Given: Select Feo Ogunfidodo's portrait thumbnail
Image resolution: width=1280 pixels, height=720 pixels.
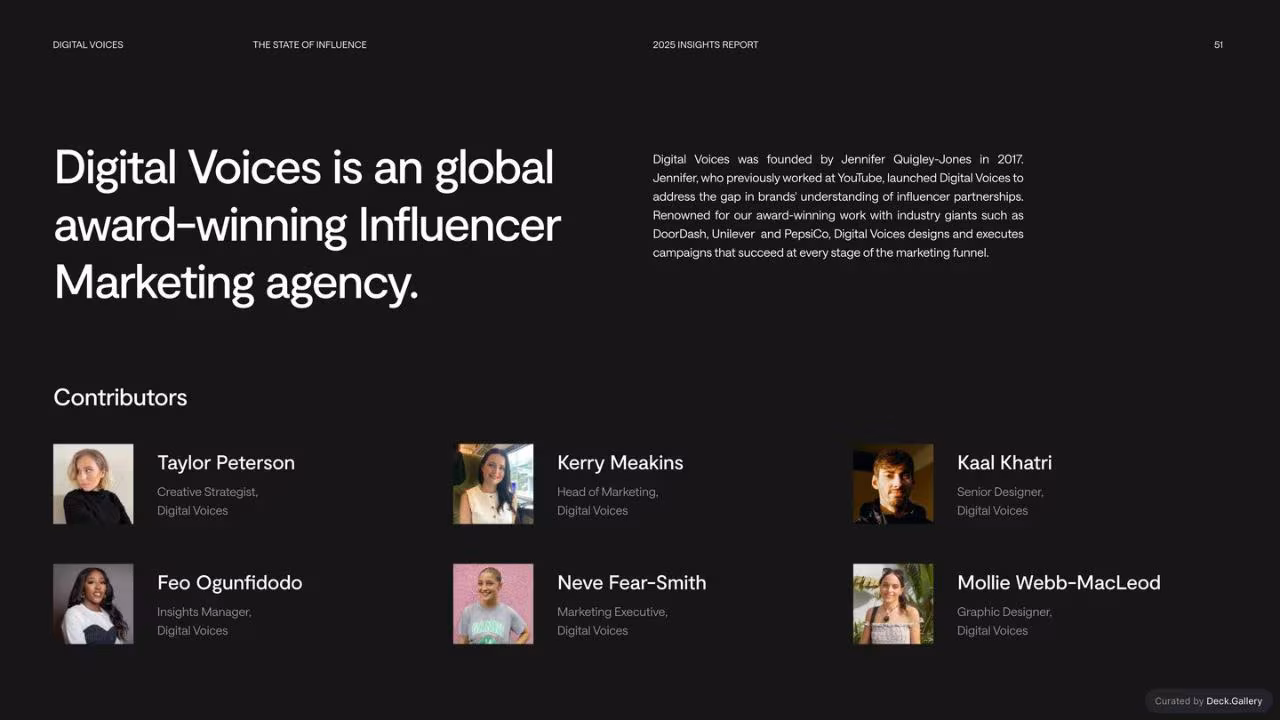Looking at the screenshot, I should point(93,604).
